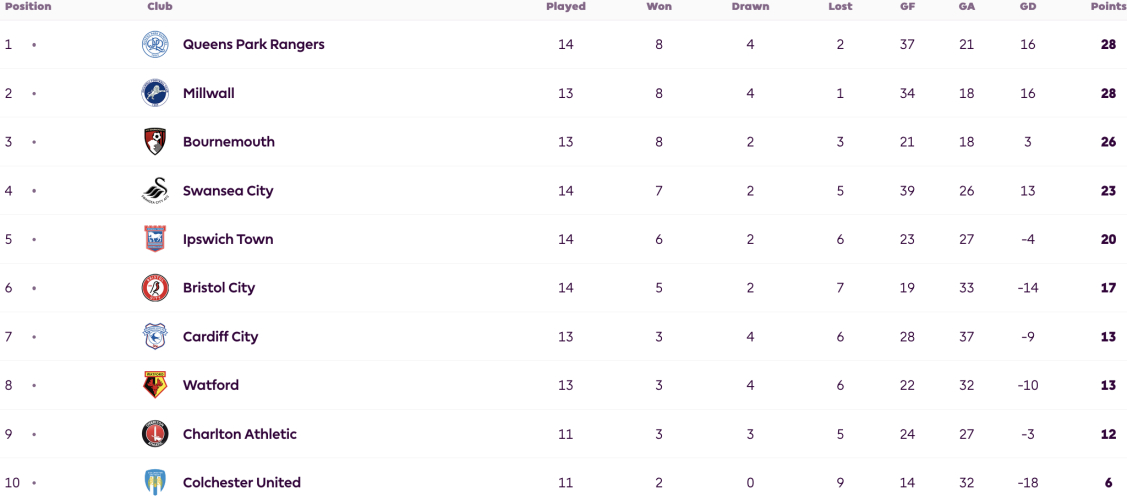Screen dimensions: 1127x500
Task: Click the Won column header
Action: pyautogui.click(x=659, y=6)
